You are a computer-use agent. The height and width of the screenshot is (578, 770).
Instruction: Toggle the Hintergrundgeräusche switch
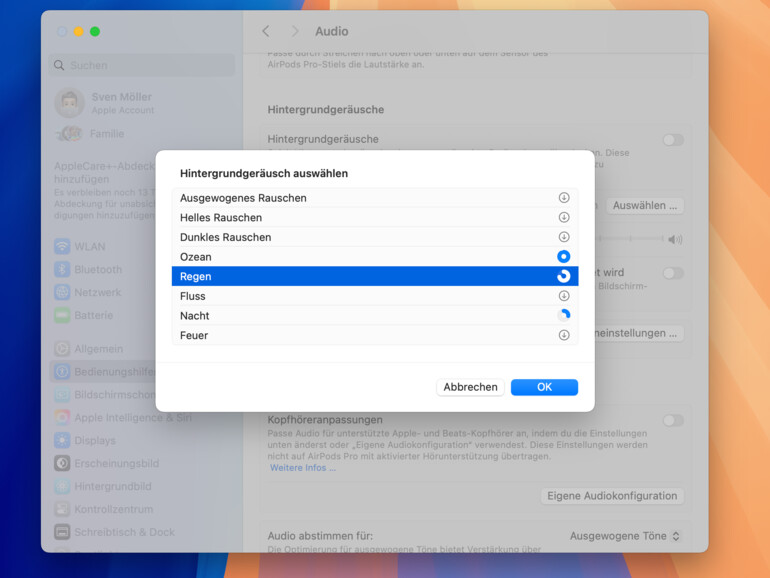673,140
